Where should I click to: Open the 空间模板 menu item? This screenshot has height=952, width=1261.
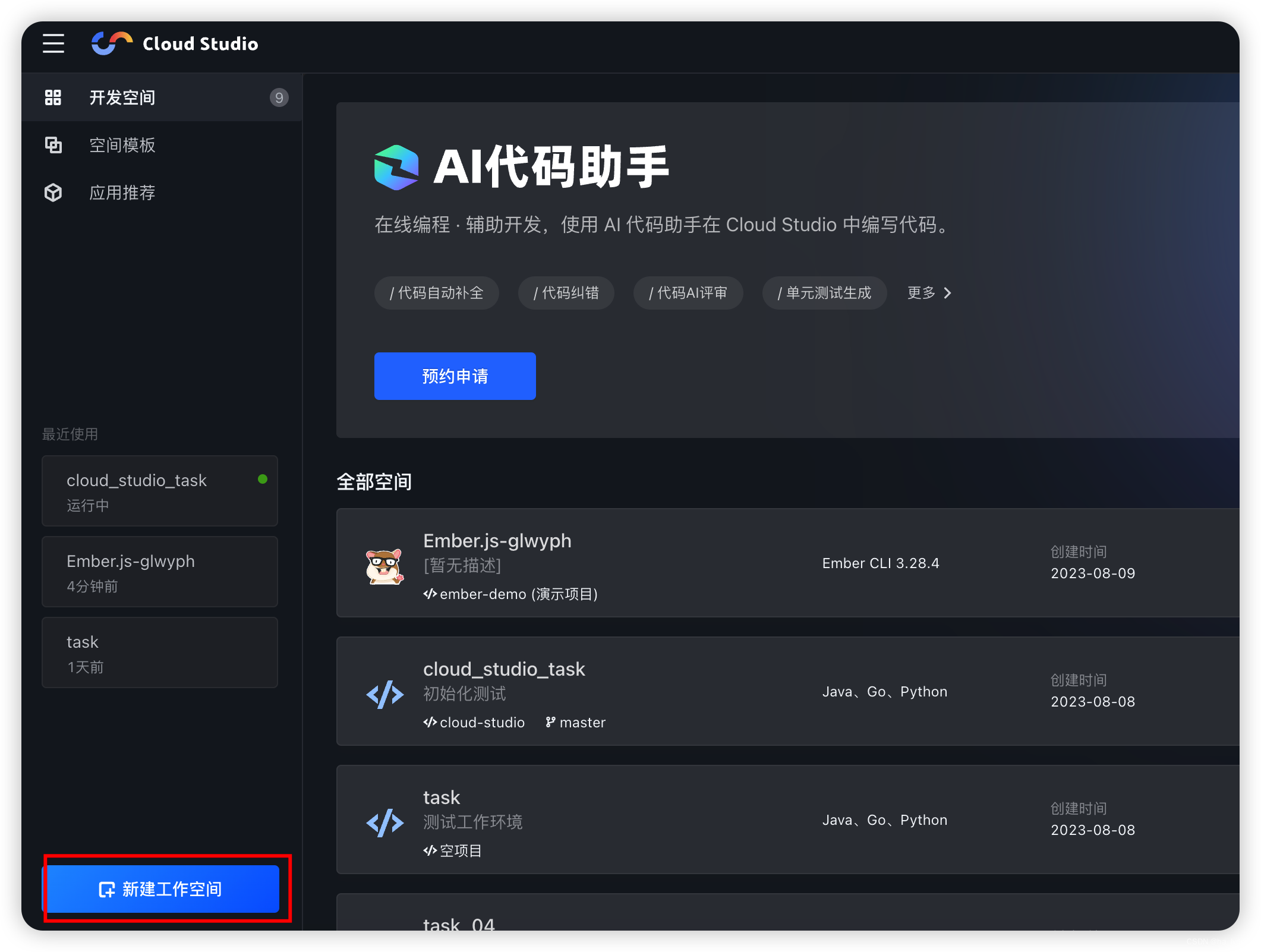(122, 145)
